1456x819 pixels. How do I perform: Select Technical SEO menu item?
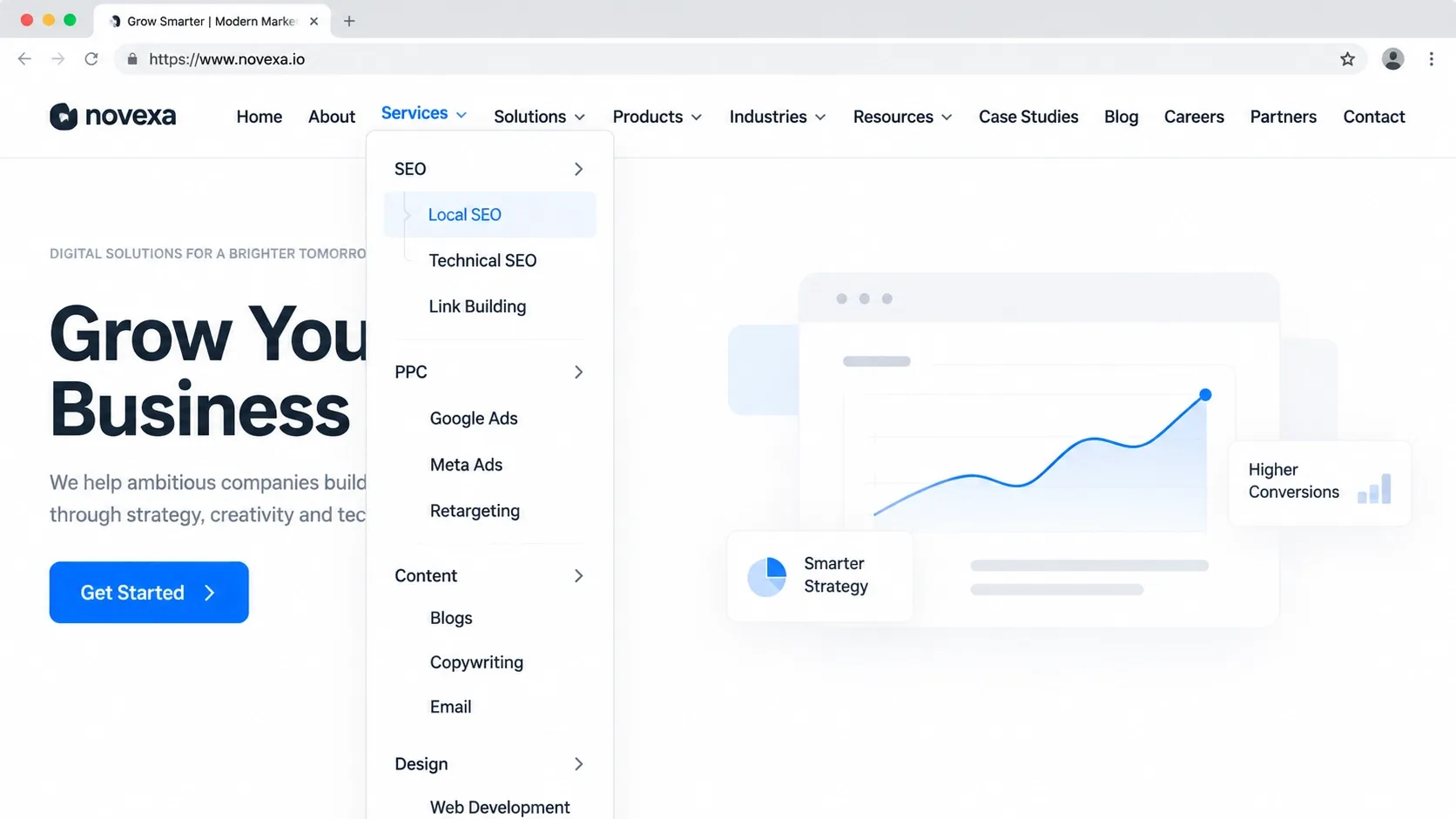click(482, 260)
